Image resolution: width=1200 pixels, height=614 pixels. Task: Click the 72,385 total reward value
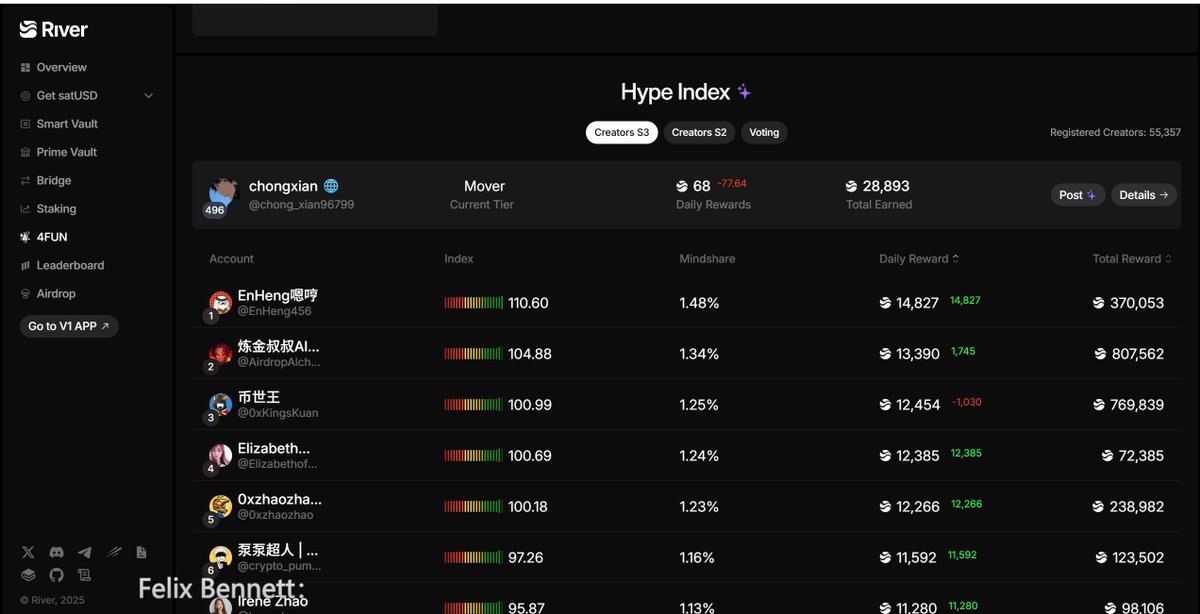(x=1141, y=456)
